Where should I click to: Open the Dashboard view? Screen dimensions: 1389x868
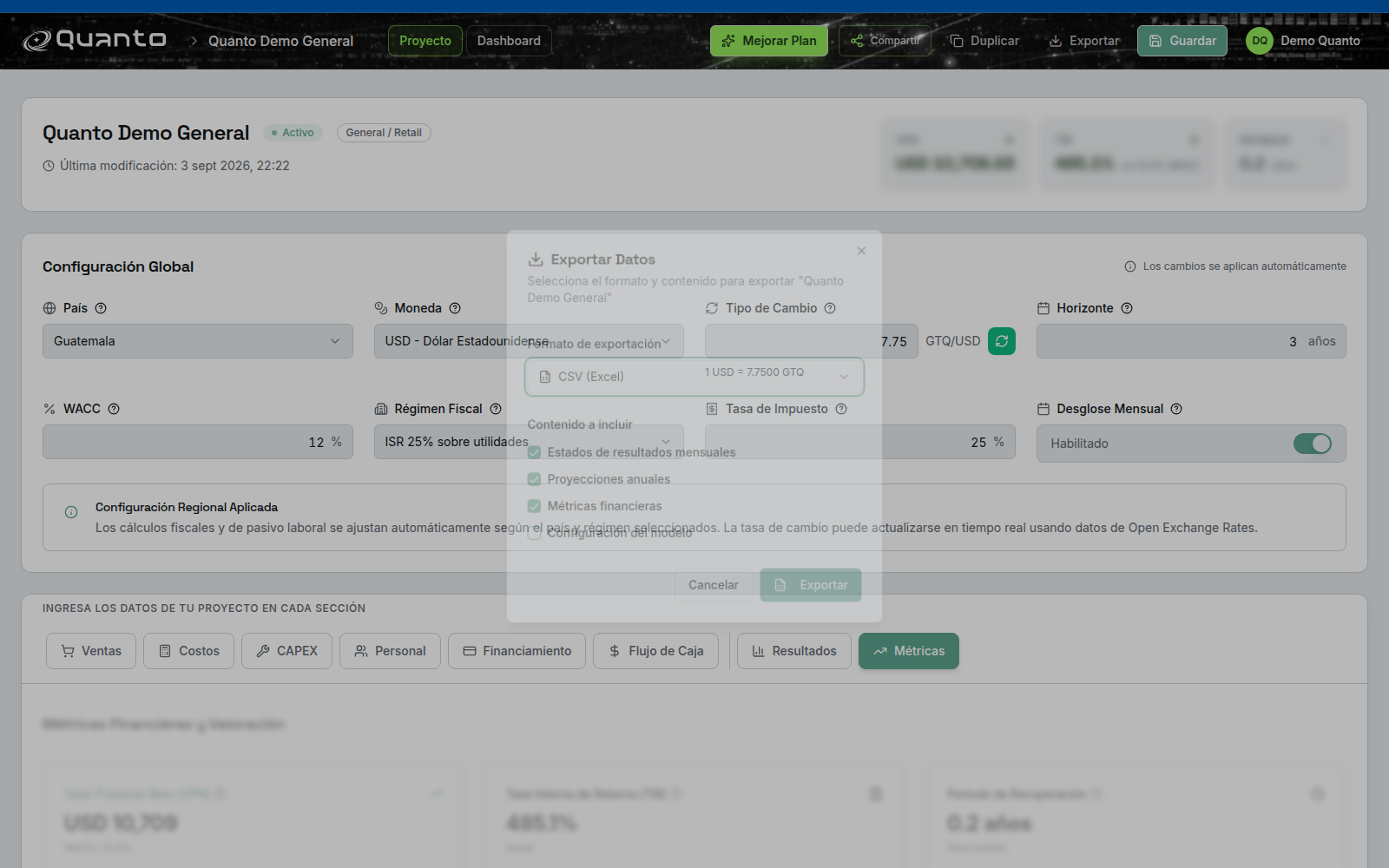509,41
